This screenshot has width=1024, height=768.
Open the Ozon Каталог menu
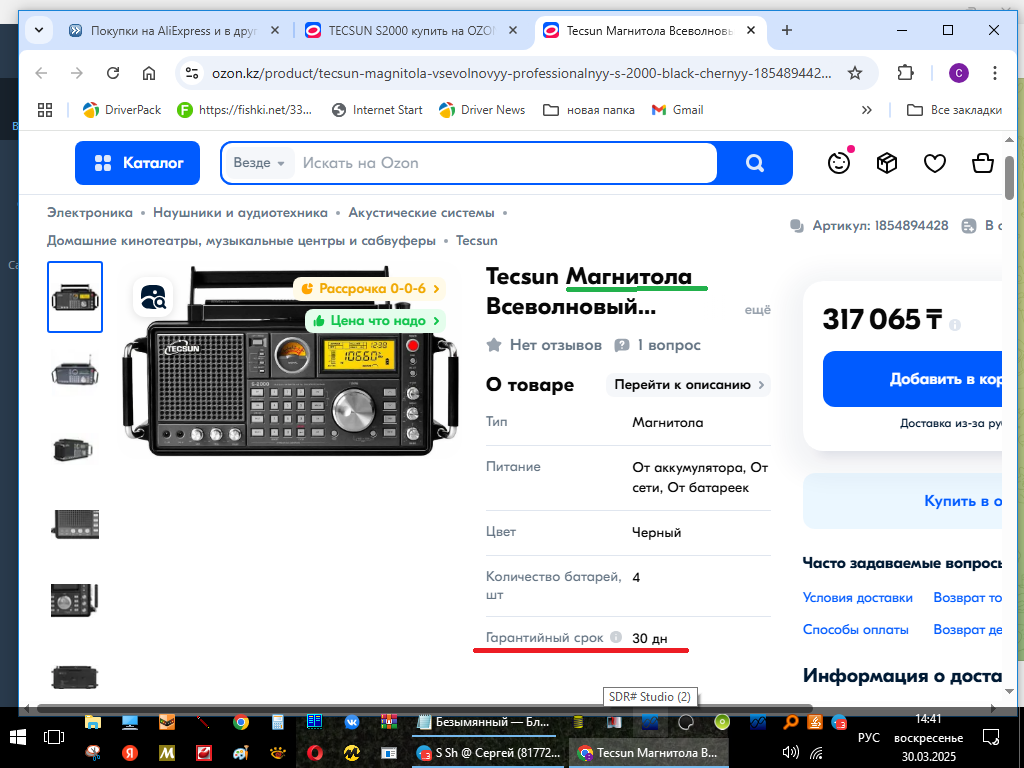click(x=137, y=163)
